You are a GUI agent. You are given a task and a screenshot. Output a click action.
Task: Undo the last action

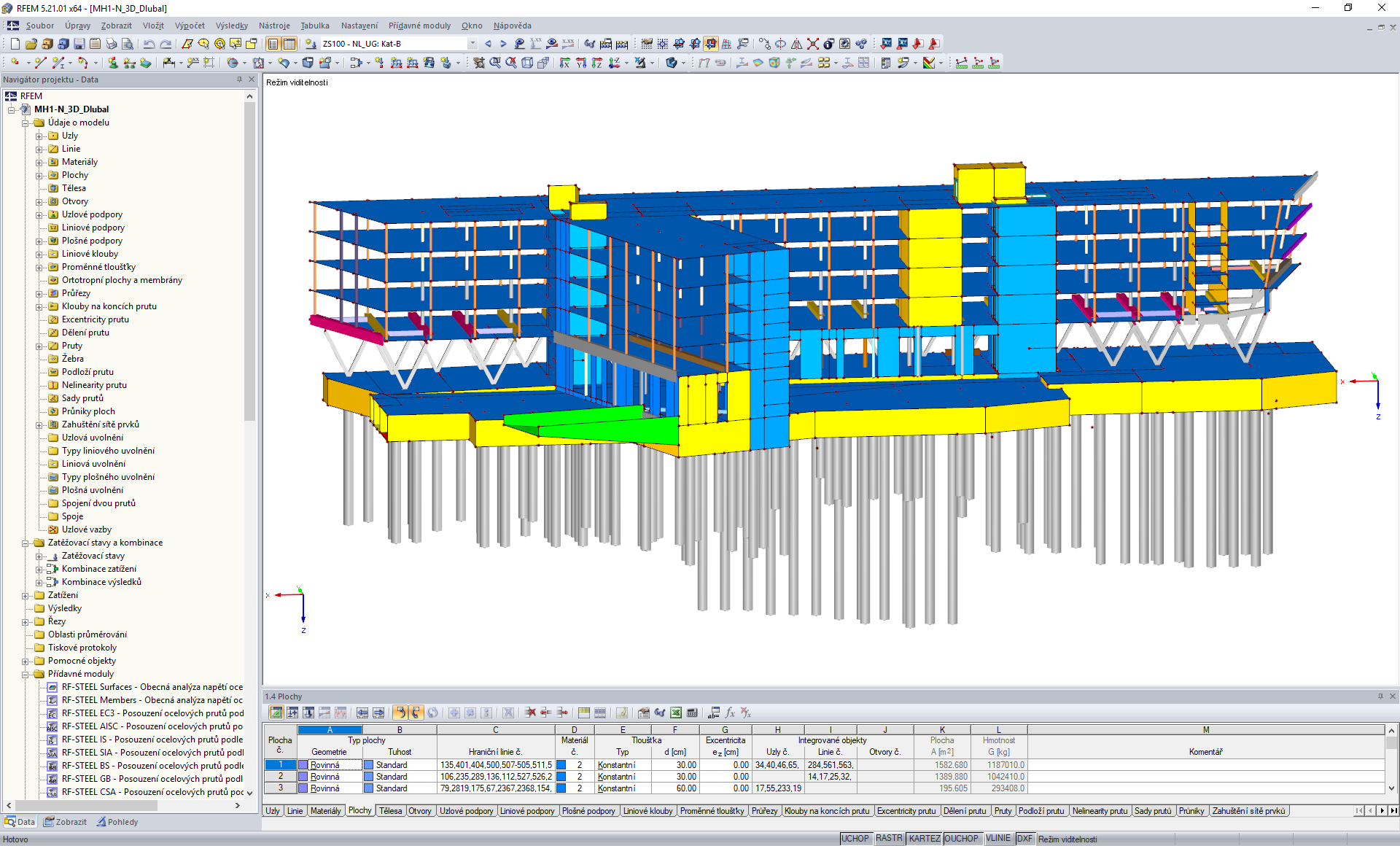149,44
